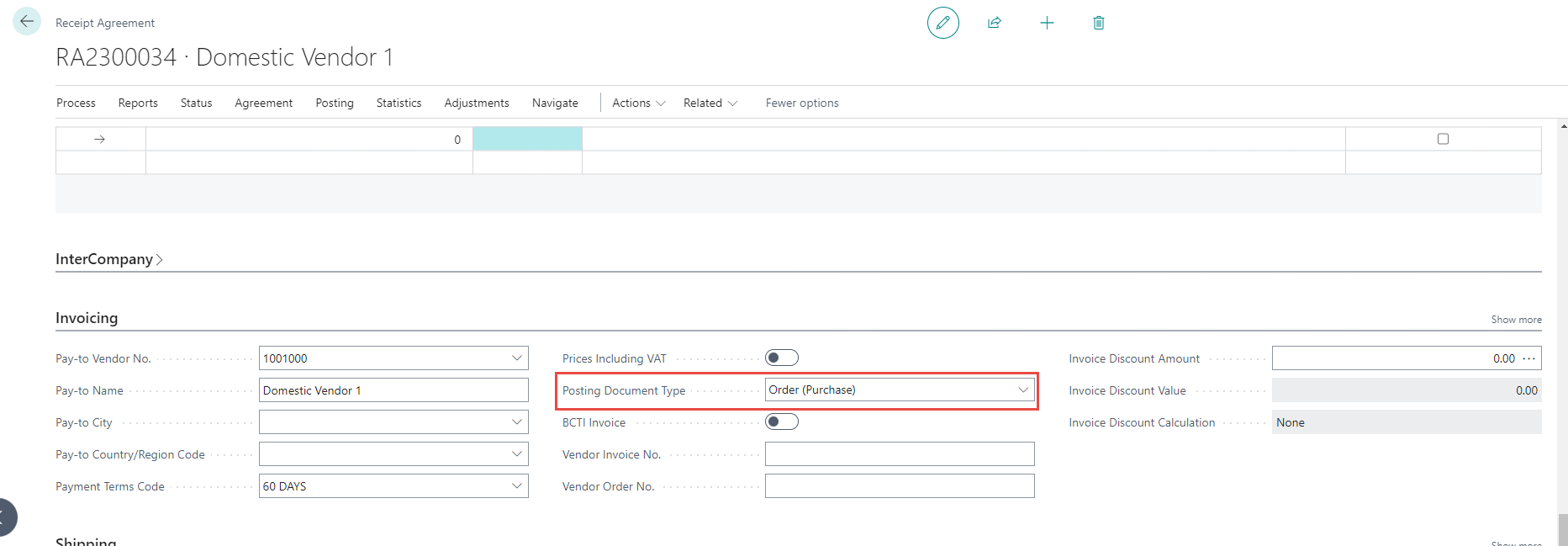The image size is (1568, 546).
Task: Expand the Payment Terms Code dropdown
Action: tap(516, 486)
